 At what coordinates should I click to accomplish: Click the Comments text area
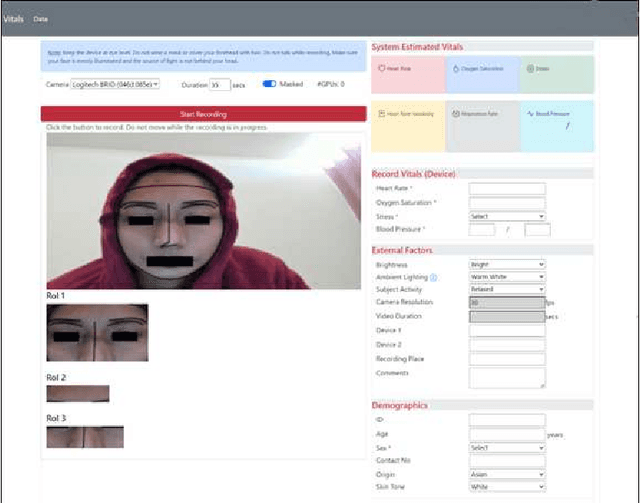pos(507,378)
